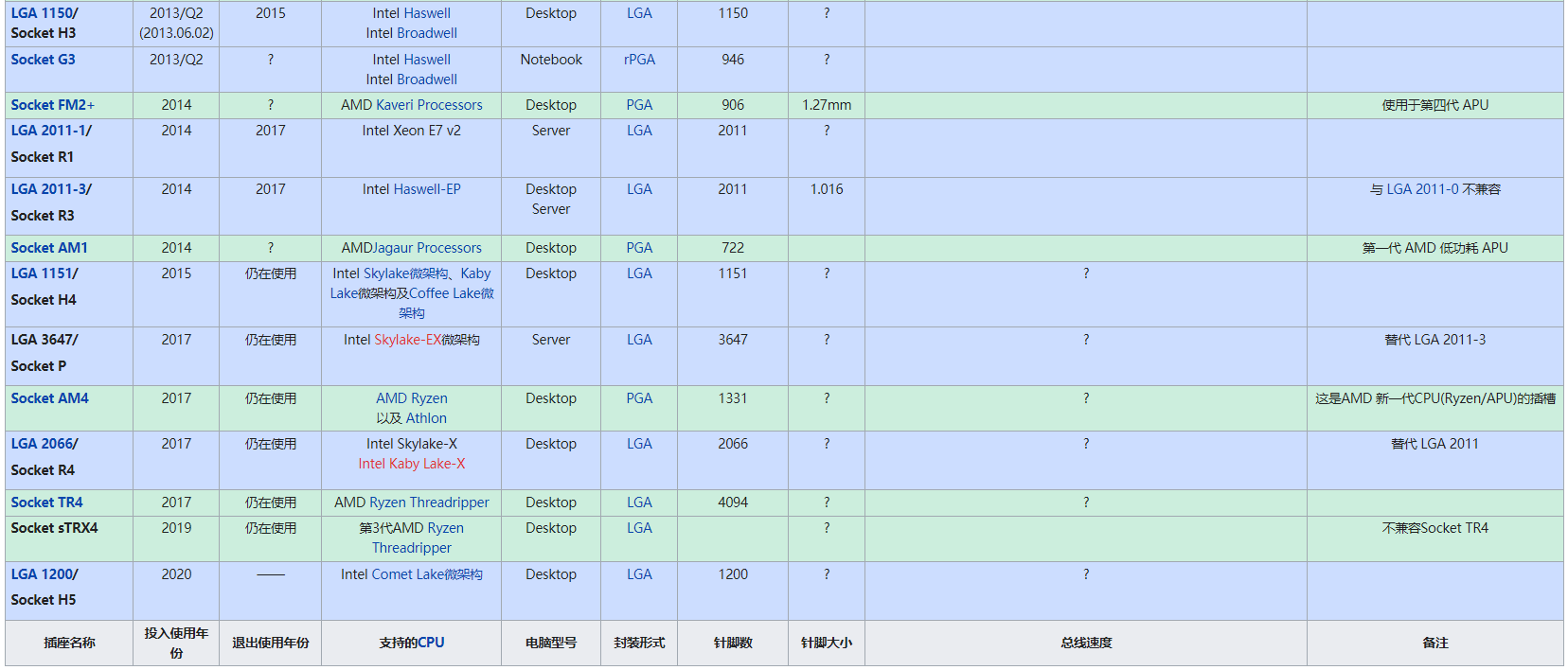The image size is (1568, 670).
Task: Select the '使用于第四代 APU' note
Action: click(x=1434, y=105)
